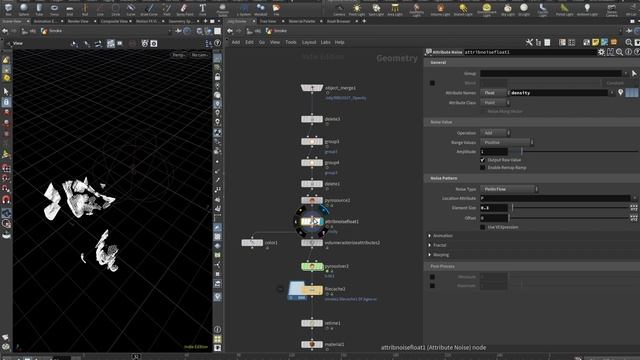Screen dimensions: 640x360
Task: Switch to the Asset Browser tab
Action: (338, 21)
